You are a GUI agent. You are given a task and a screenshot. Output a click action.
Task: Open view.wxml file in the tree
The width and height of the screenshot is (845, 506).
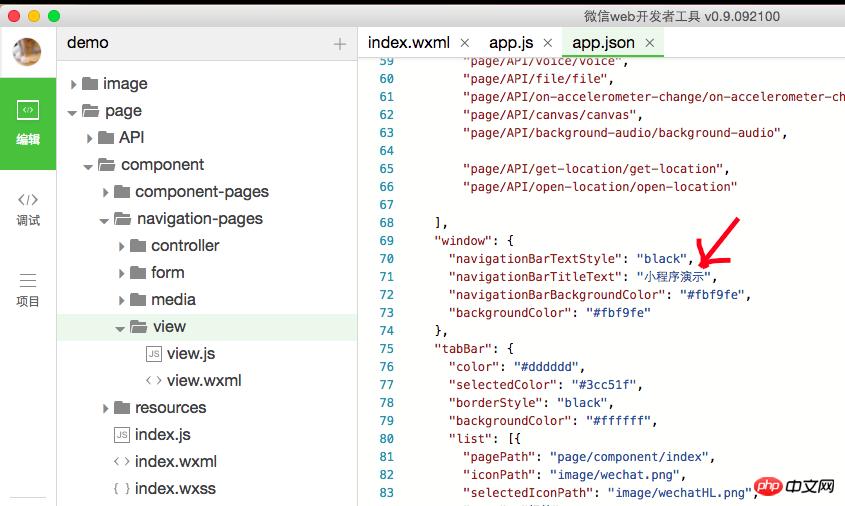tap(203, 381)
